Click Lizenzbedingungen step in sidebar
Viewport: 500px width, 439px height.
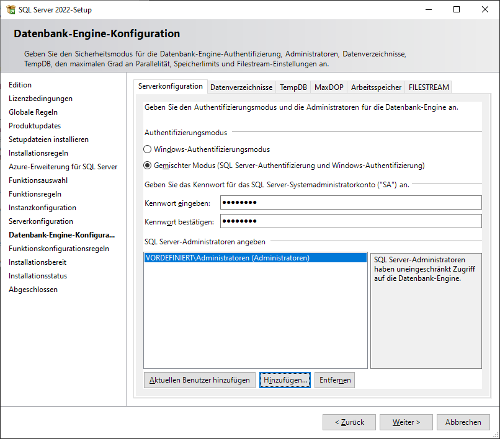[40, 99]
